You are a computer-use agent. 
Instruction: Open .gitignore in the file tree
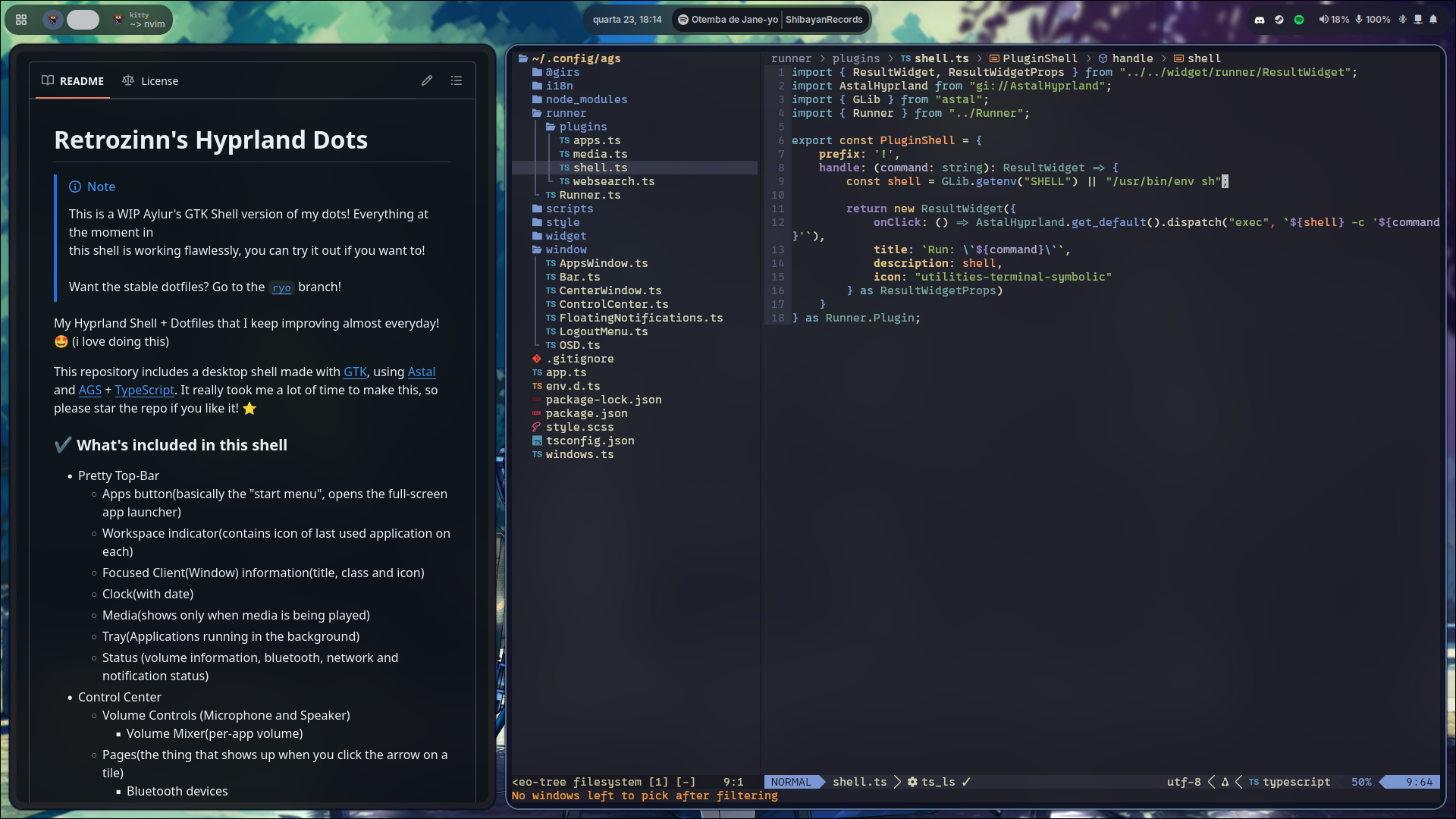[573, 359]
